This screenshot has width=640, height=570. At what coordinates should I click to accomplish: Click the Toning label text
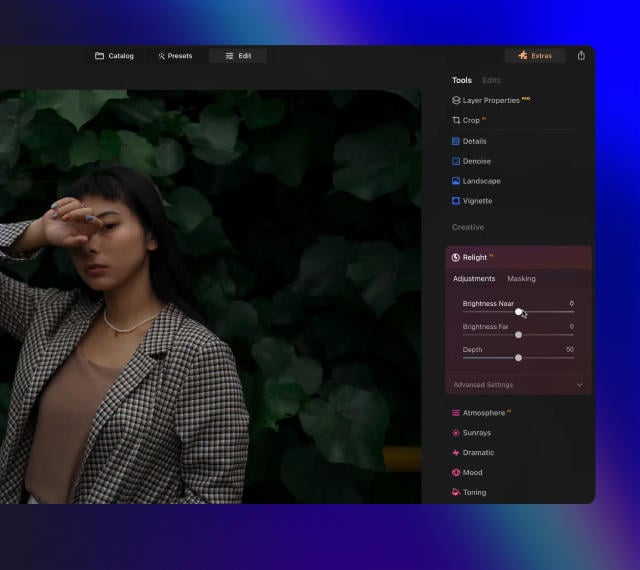[x=474, y=492]
